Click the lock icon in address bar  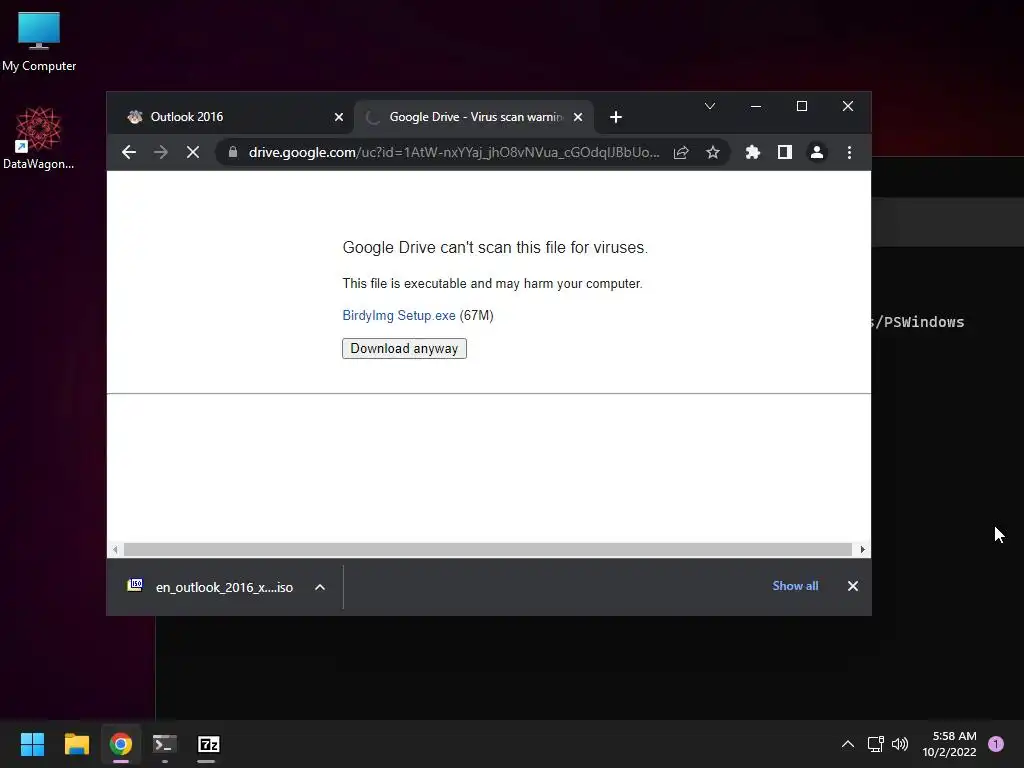click(x=233, y=152)
